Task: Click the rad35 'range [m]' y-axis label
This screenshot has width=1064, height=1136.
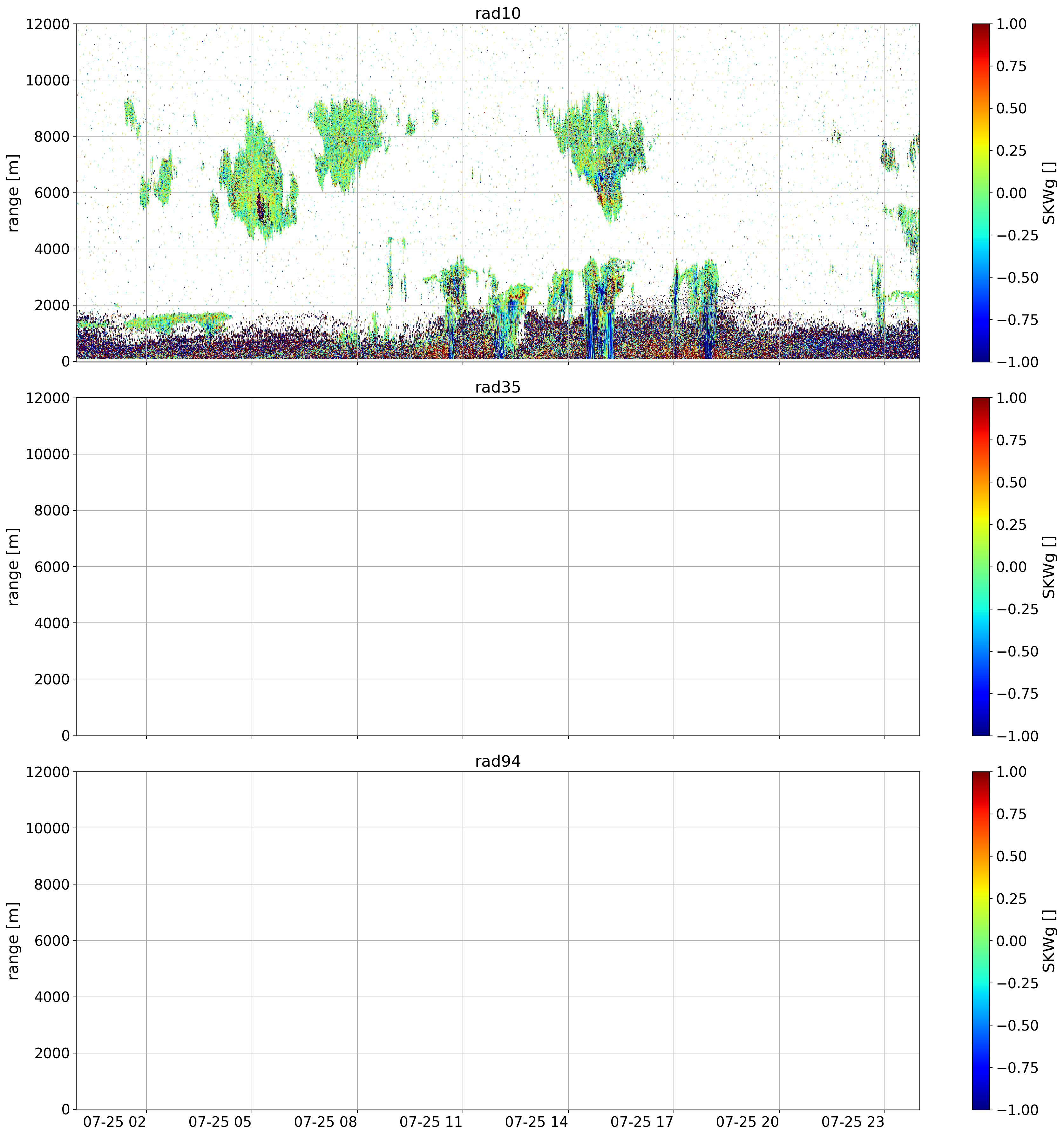Action: click(13, 566)
